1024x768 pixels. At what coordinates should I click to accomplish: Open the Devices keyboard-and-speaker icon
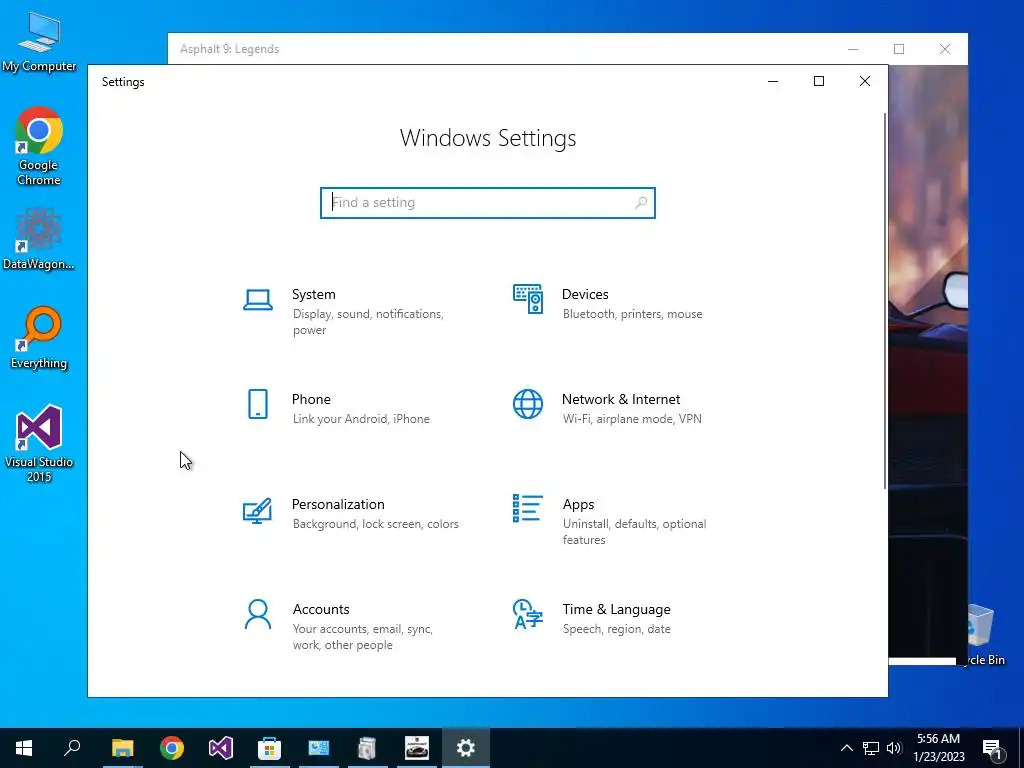pos(528,299)
